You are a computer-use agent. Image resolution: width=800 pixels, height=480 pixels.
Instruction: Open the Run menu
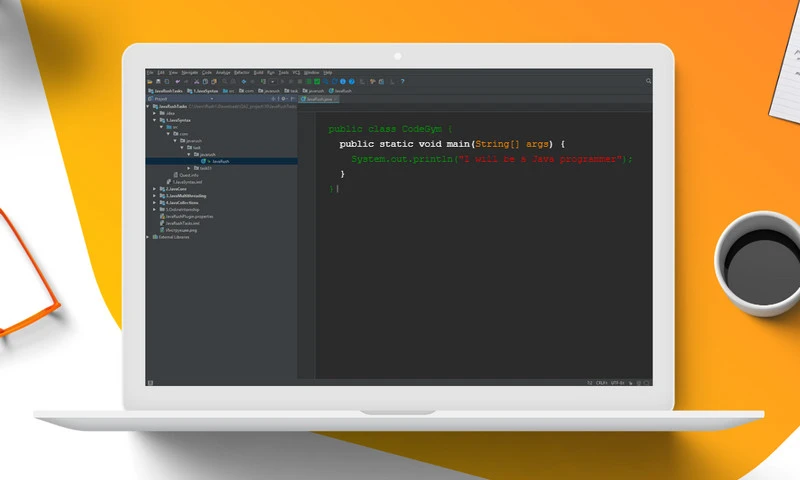[x=271, y=72]
